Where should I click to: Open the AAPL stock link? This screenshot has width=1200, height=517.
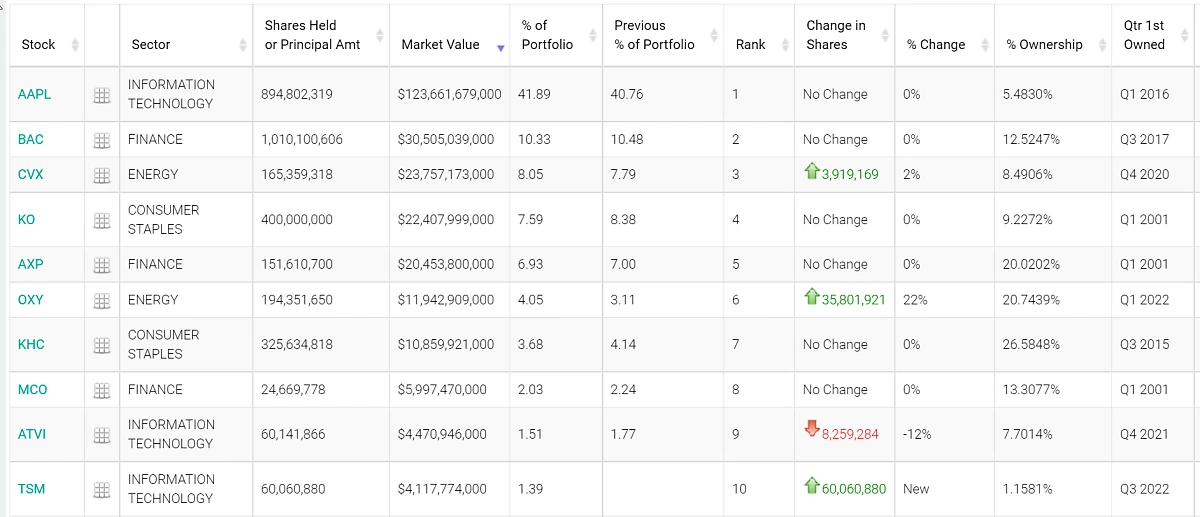pyautogui.click(x=34, y=94)
